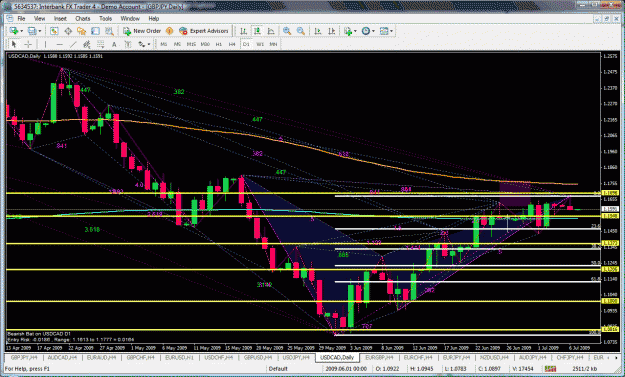The image size is (625, 377).
Task: Select the Horizontal Line drawing tool
Action: tap(59, 44)
